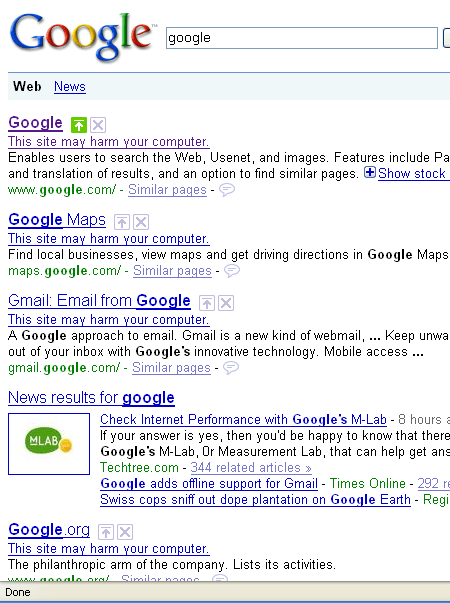Open Gmail: Email from Google link
The width and height of the screenshot is (450, 603).
(x=99, y=301)
